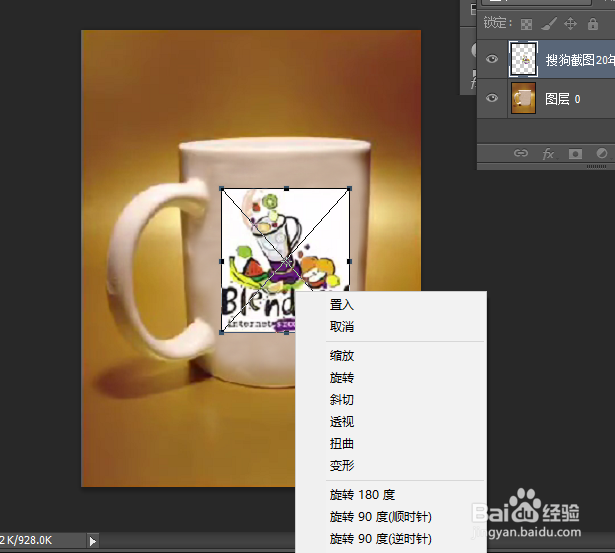Image resolution: width=615 pixels, height=553 pixels.
Task: Click the lock all padlock icon
Action: click(593, 24)
